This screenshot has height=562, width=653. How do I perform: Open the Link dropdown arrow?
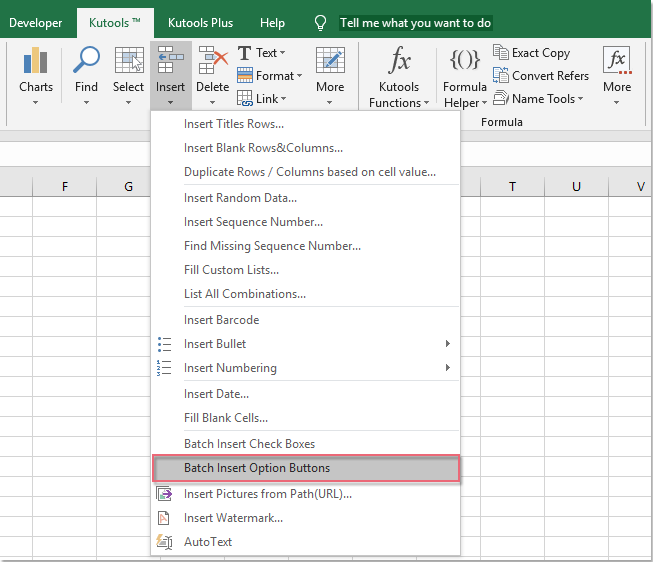pyautogui.click(x=284, y=99)
